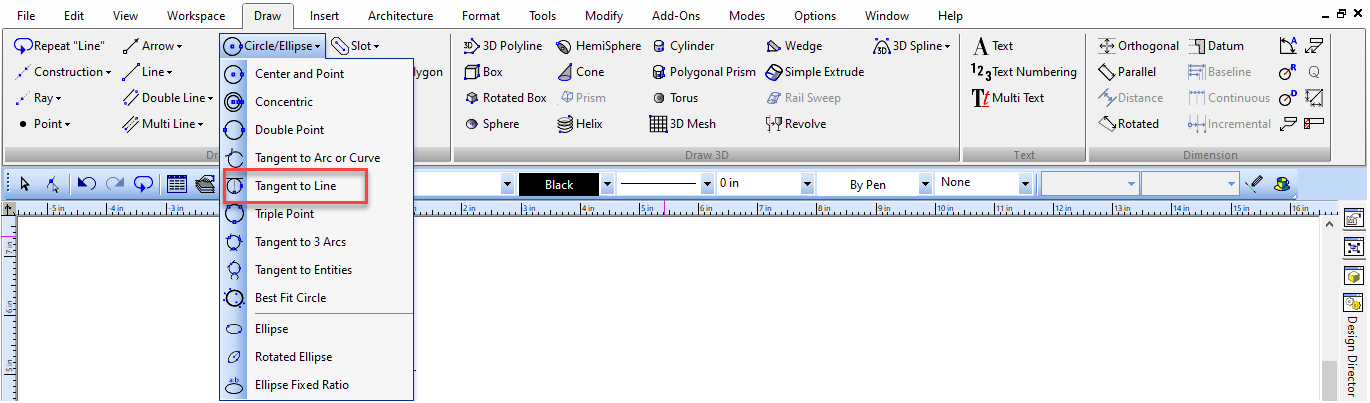Choose the Concentric circle tool

tap(283, 102)
